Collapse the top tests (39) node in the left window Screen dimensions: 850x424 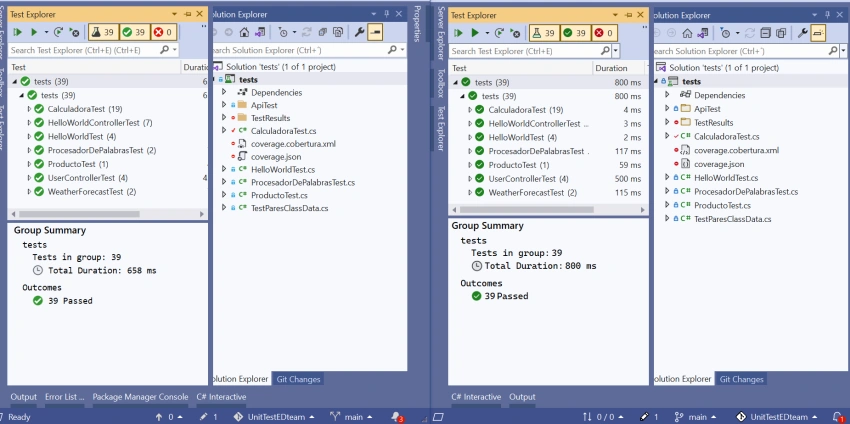(x=15, y=82)
